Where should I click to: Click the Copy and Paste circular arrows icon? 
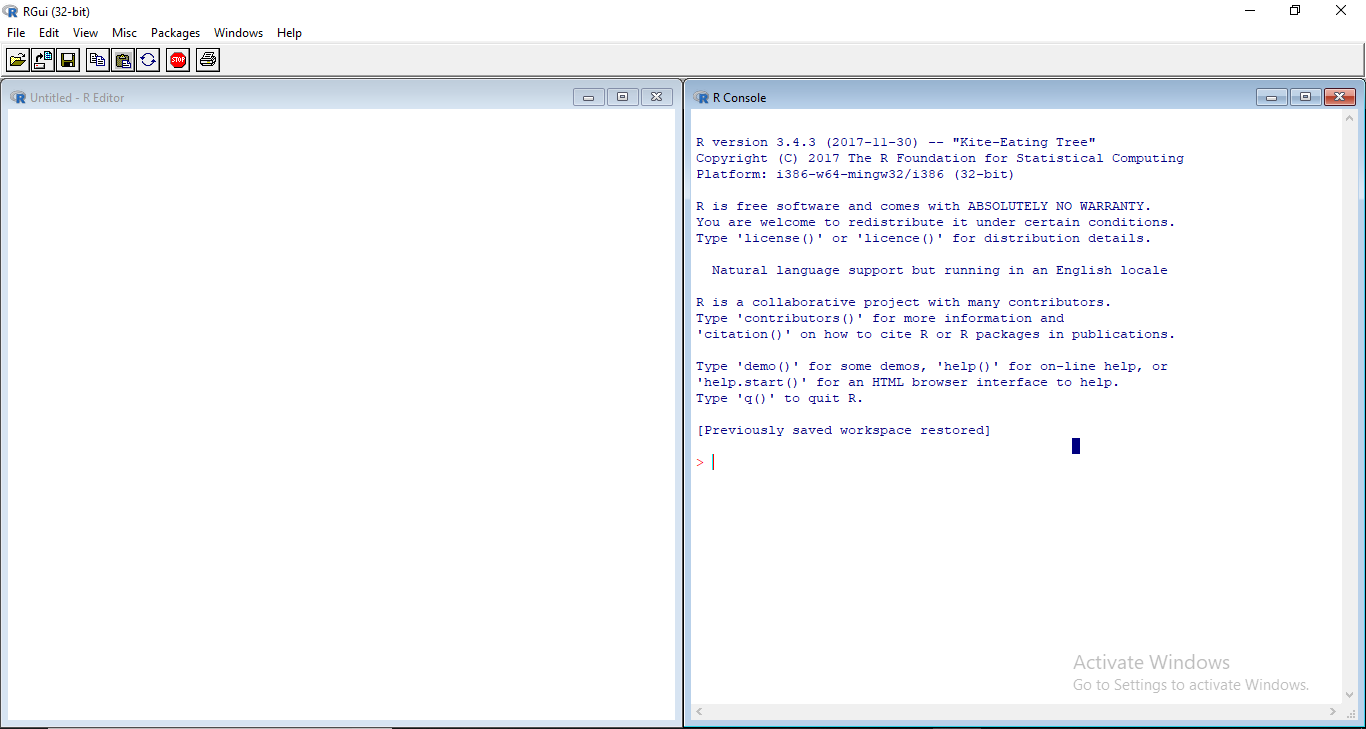click(x=148, y=60)
